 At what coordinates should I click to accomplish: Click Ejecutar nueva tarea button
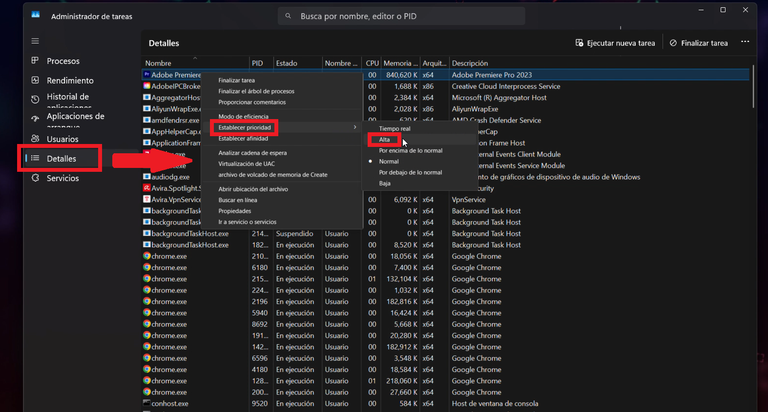tap(615, 43)
